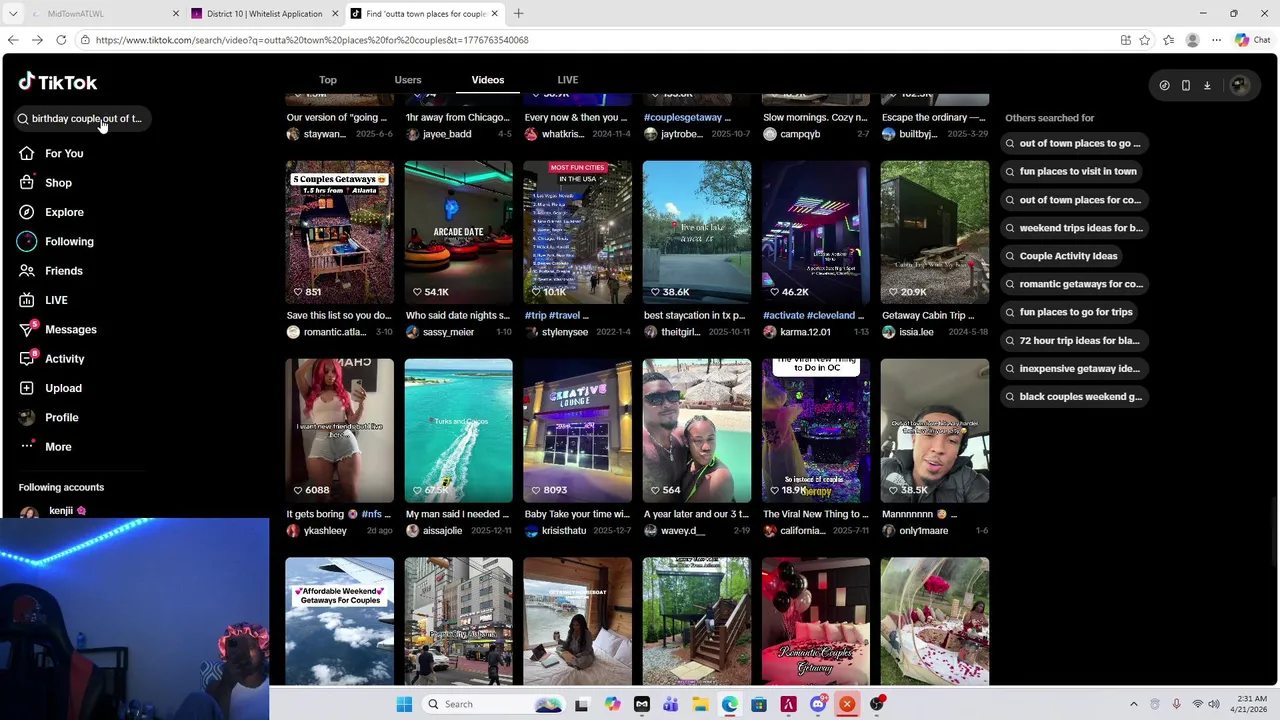Open the '5 Couples Getaways' video thumbnail
Image resolution: width=1280 pixels, height=720 pixels.
pyautogui.click(x=339, y=232)
